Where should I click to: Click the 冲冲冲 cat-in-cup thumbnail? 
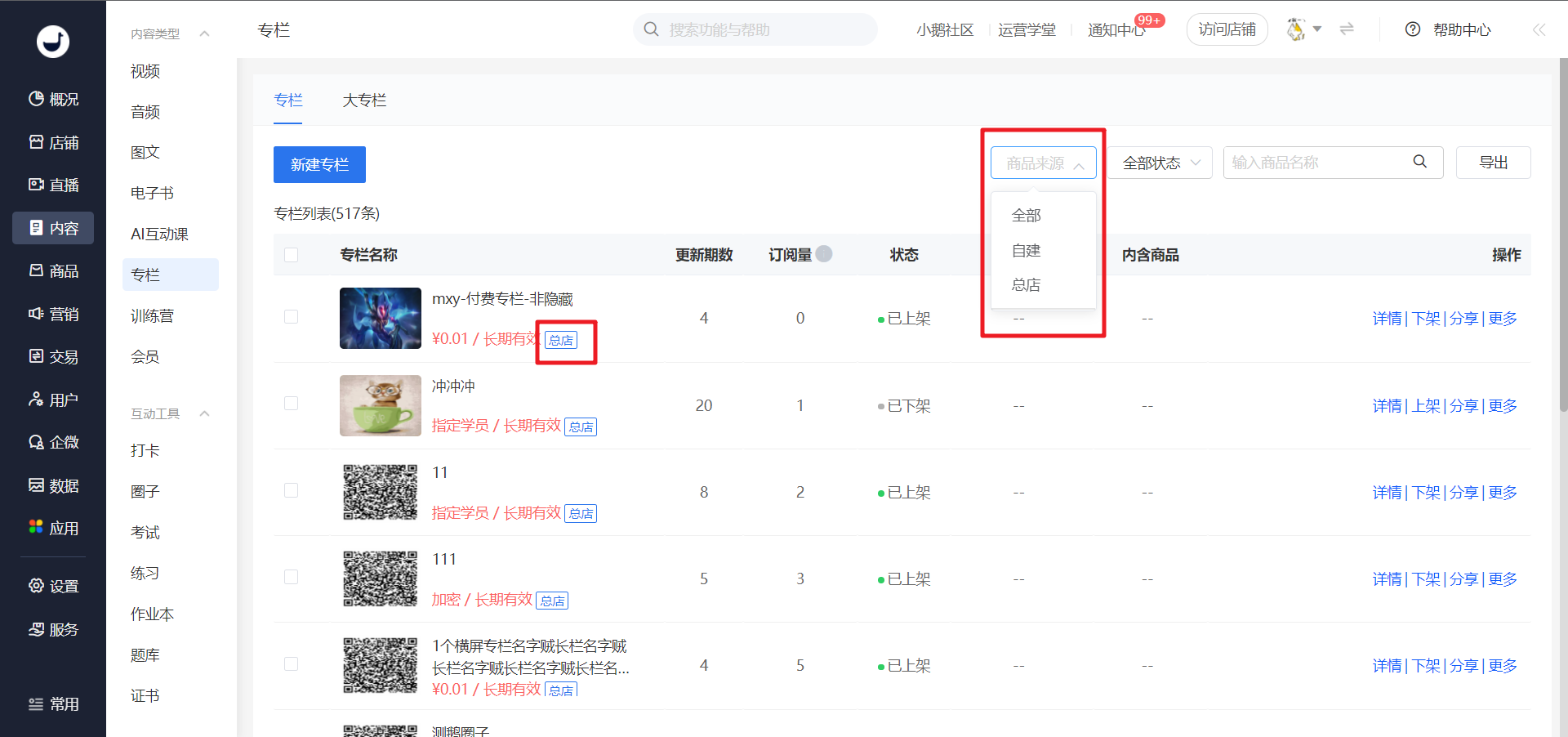pos(380,405)
